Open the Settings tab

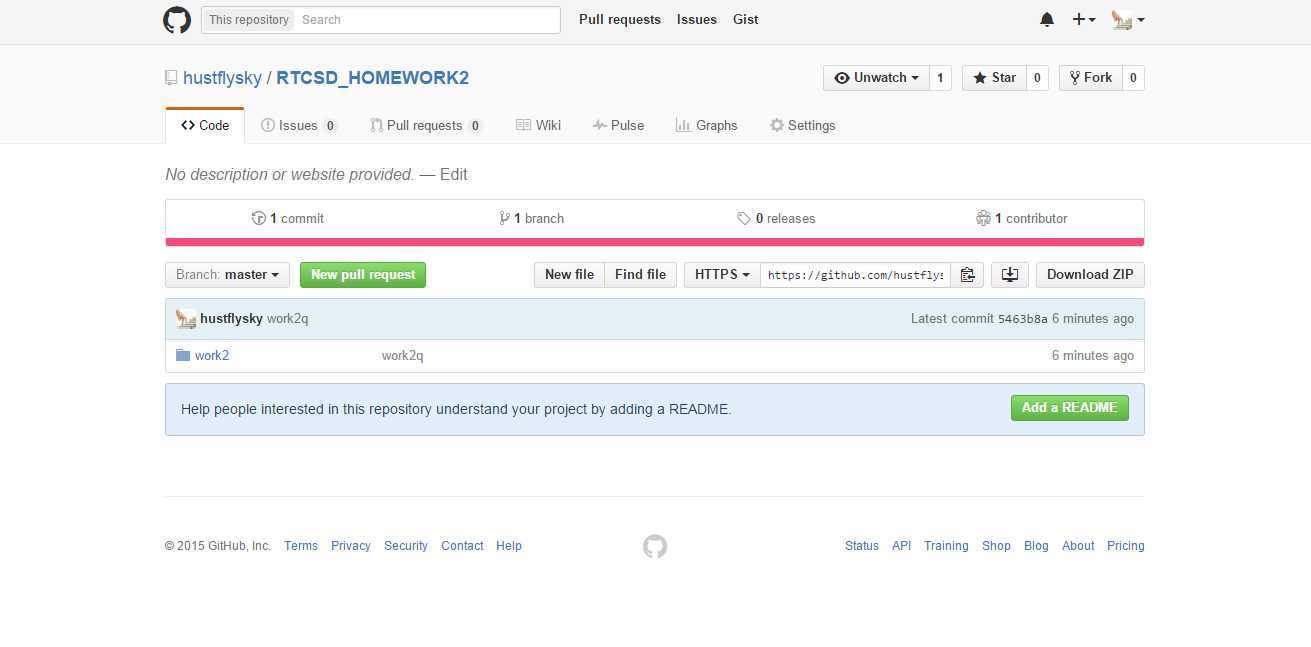click(802, 125)
